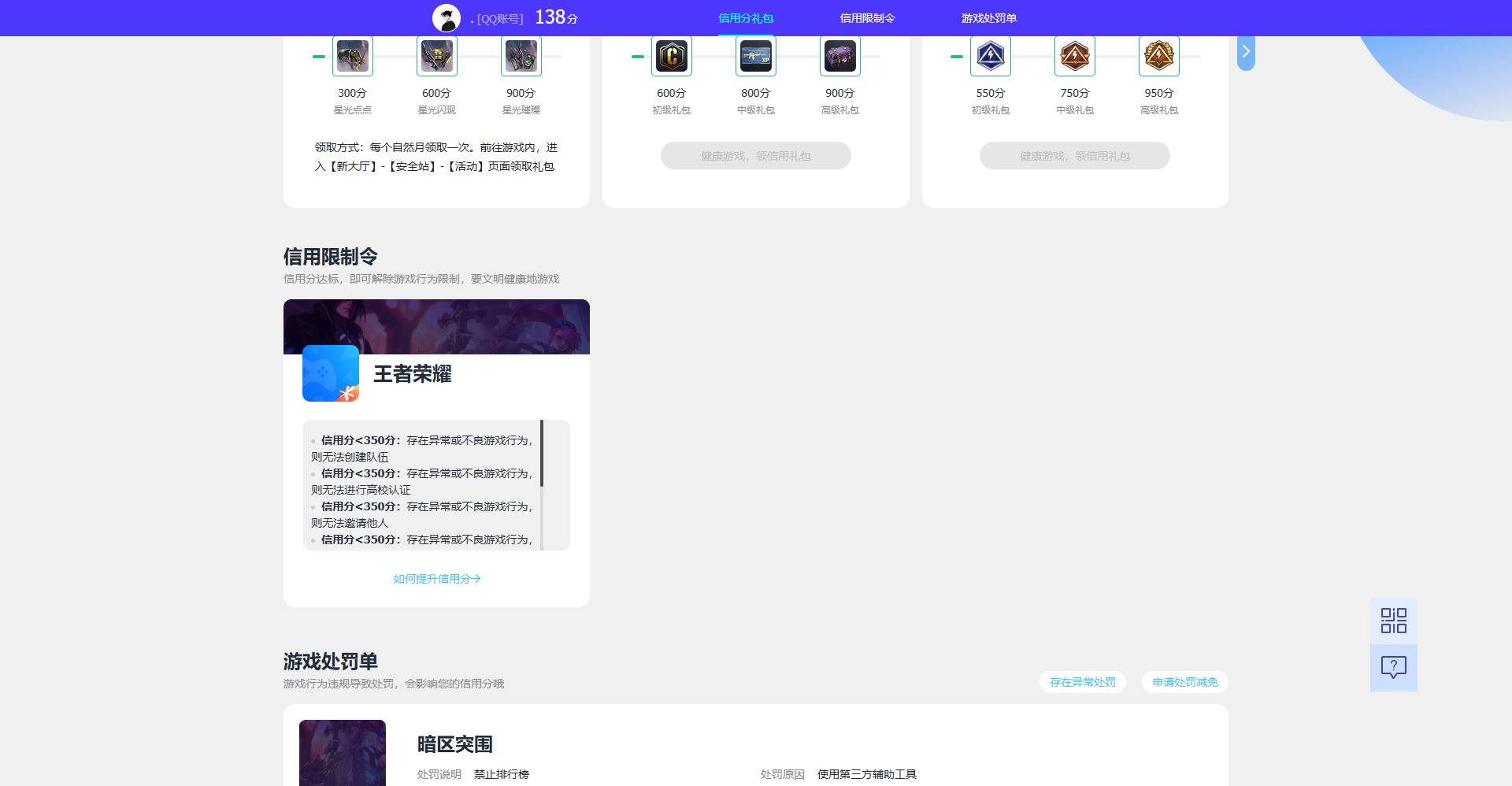Click the 王者荣耀 game logo icon
The width and height of the screenshot is (1512, 786).
click(331, 373)
